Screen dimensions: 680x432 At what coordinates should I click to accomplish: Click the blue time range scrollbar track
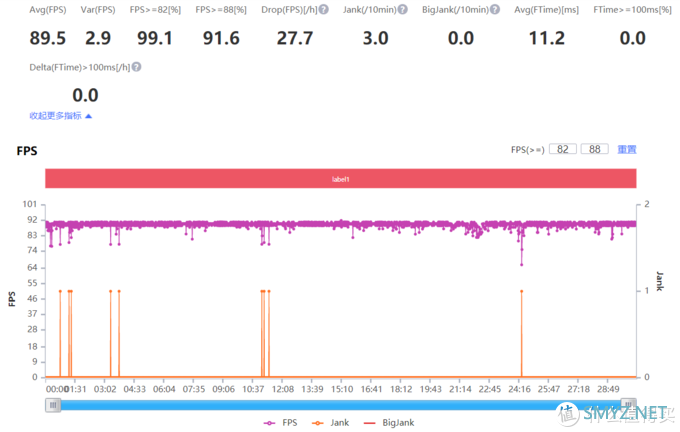coord(340,405)
